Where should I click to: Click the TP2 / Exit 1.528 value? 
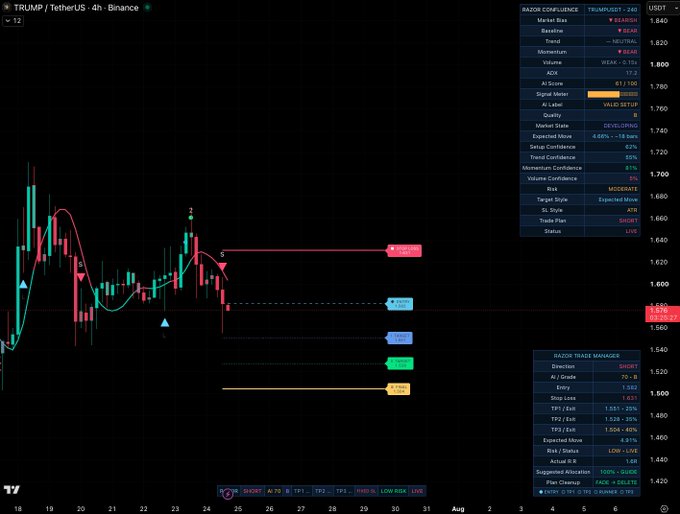pyautogui.click(x=621, y=419)
